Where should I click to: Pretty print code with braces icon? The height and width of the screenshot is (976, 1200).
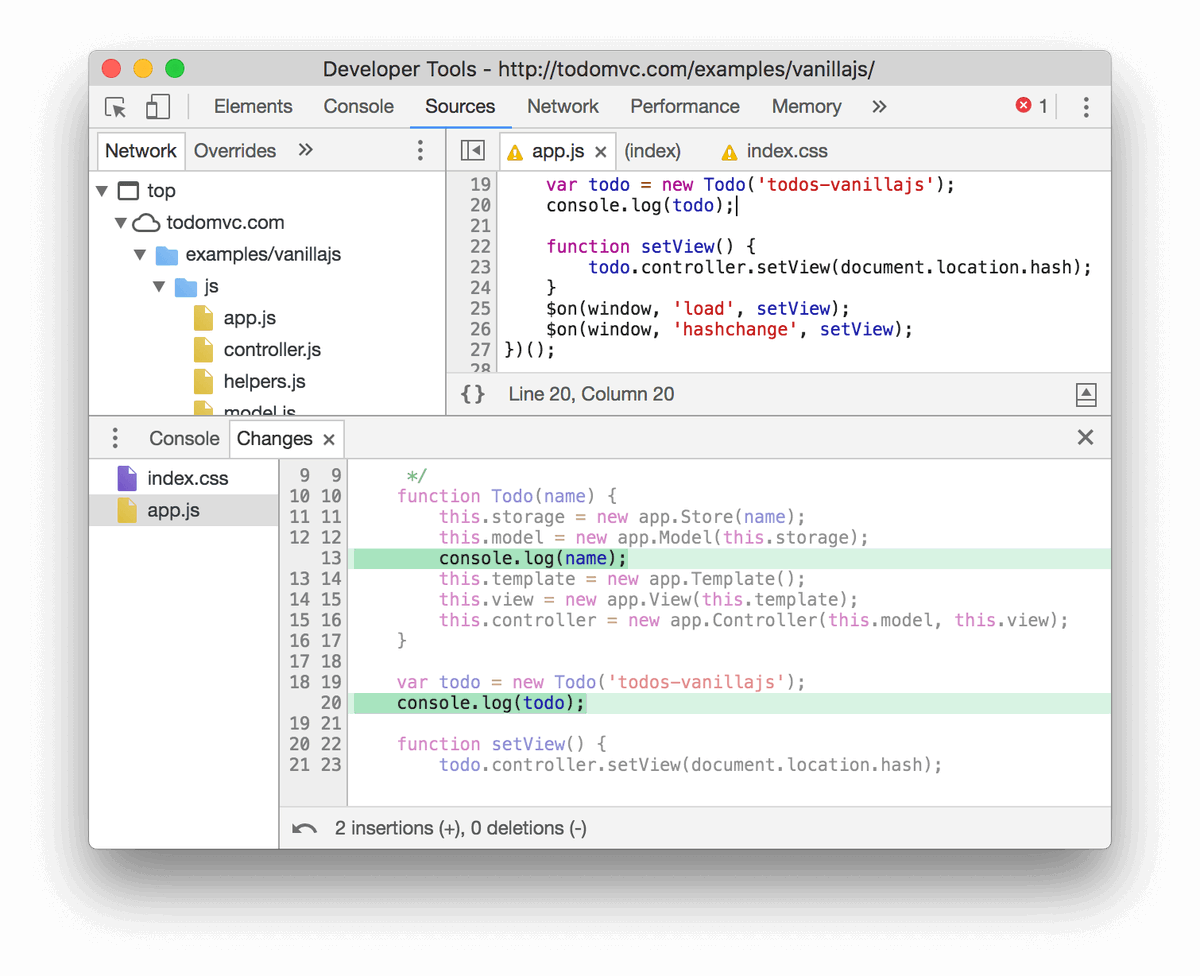473,394
